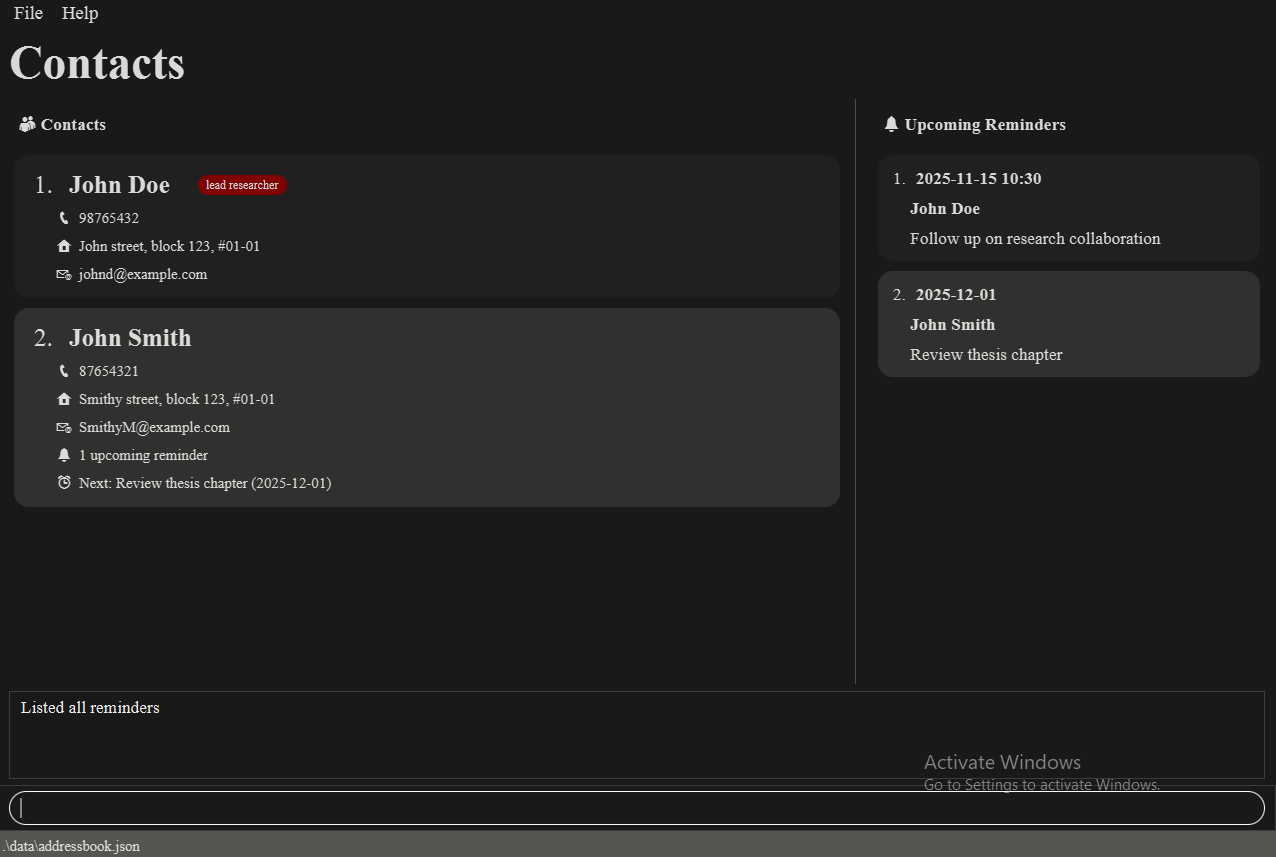The image size is (1276, 857).
Task: Click the lead researcher tag on John Doe
Action: pyautogui.click(x=242, y=185)
